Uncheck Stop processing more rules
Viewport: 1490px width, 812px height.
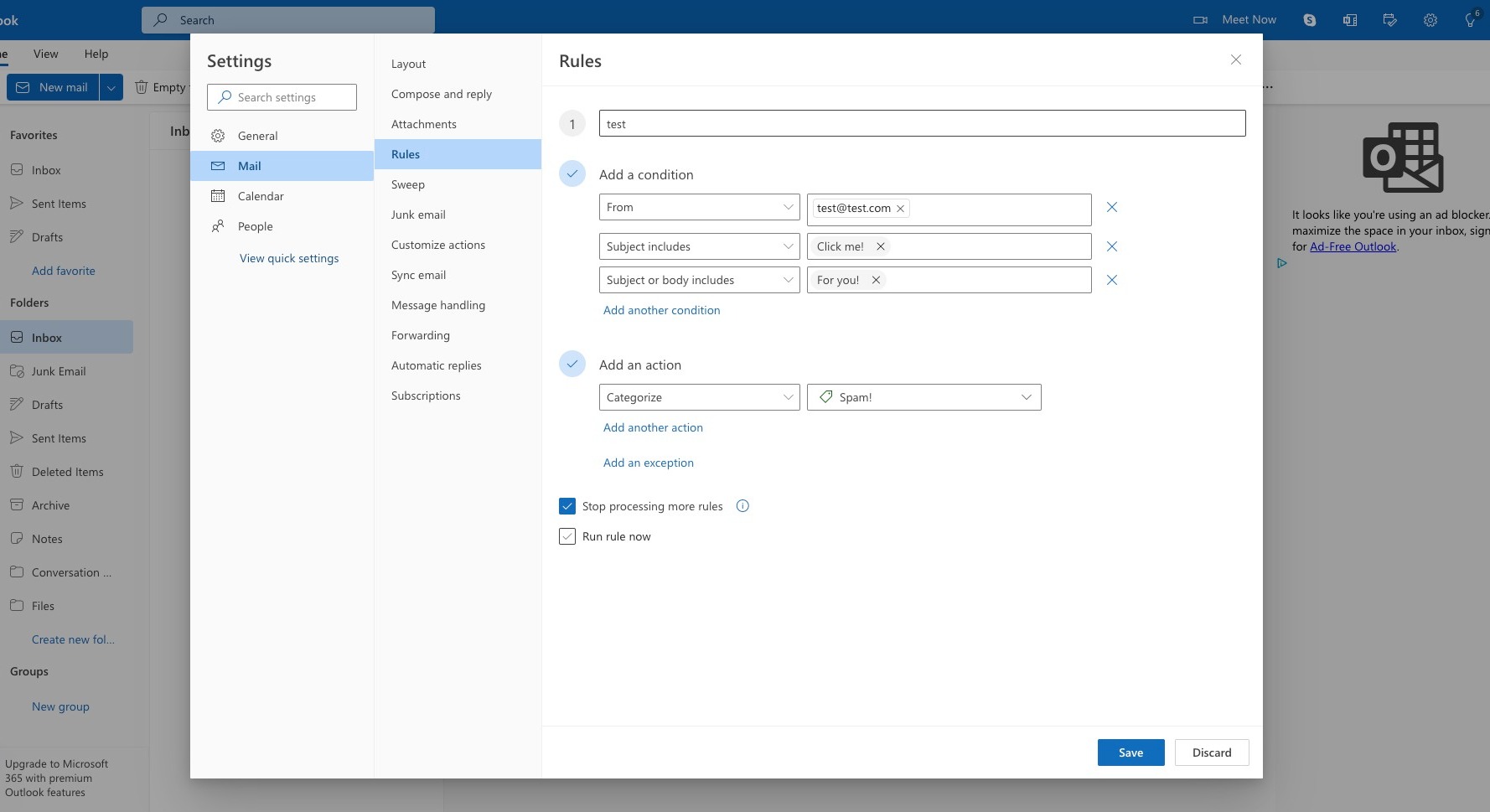pos(567,506)
